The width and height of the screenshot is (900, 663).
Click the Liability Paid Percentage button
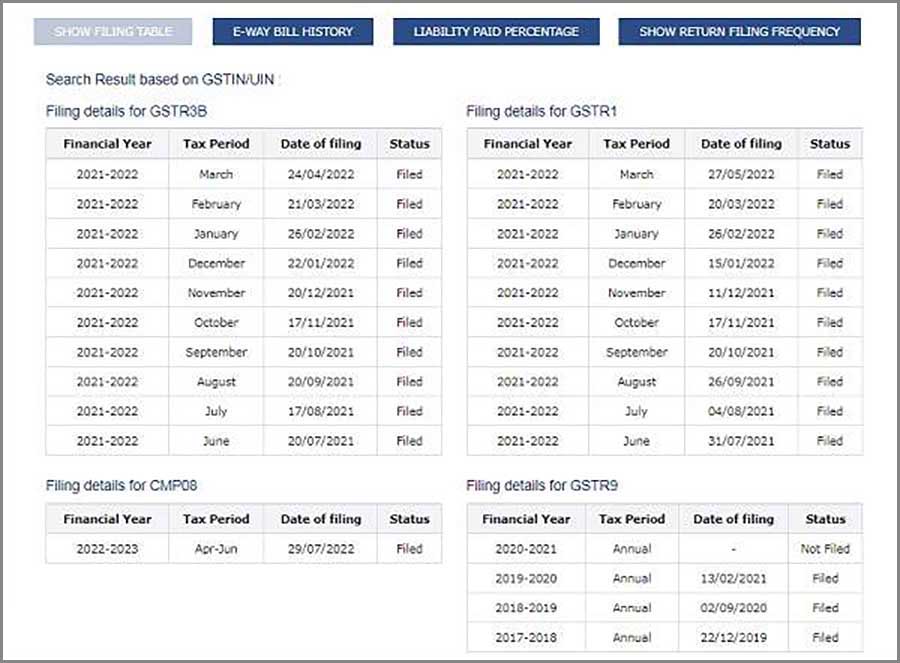click(496, 32)
